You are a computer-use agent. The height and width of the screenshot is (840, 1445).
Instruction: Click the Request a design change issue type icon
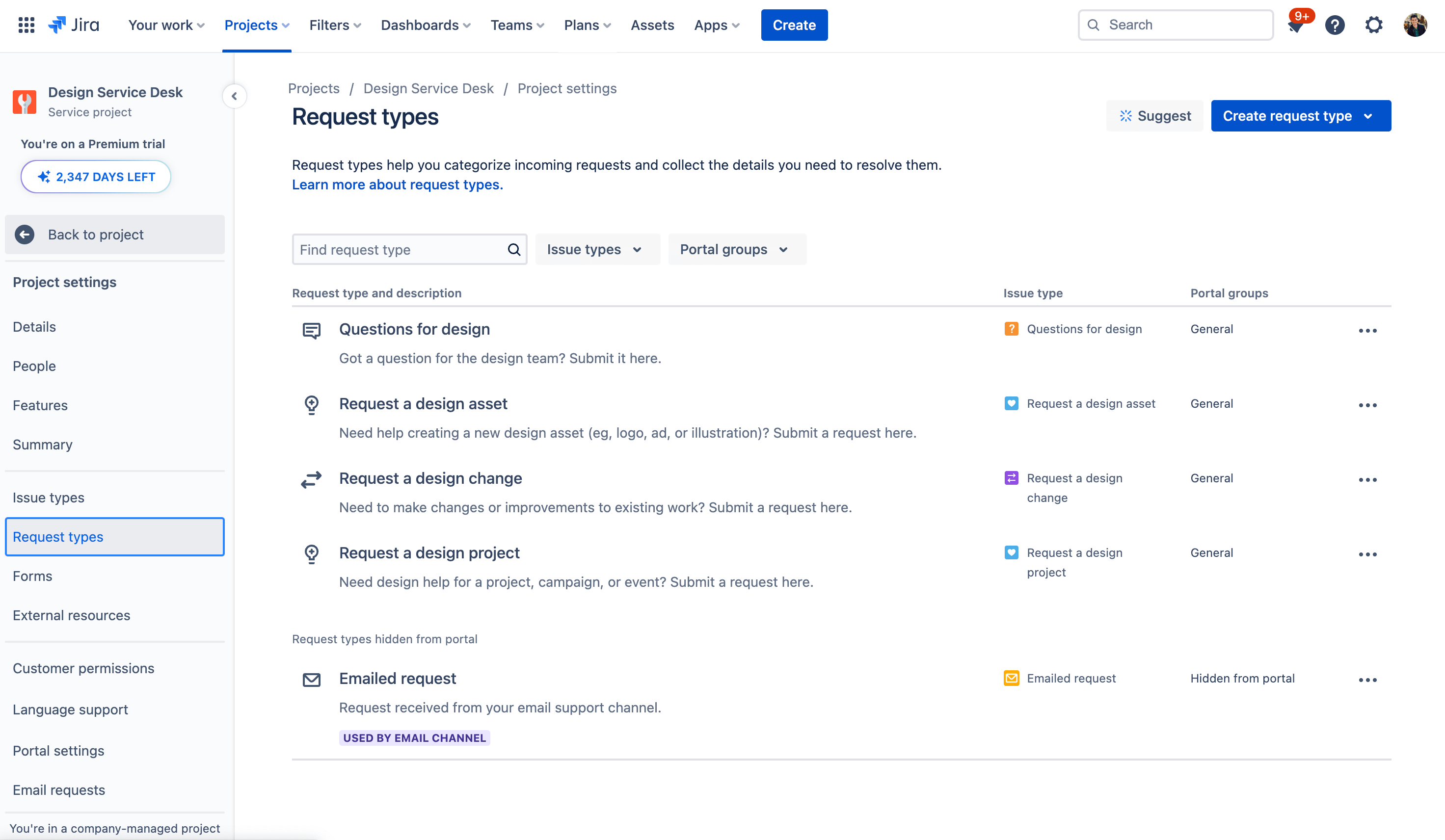click(1012, 478)
